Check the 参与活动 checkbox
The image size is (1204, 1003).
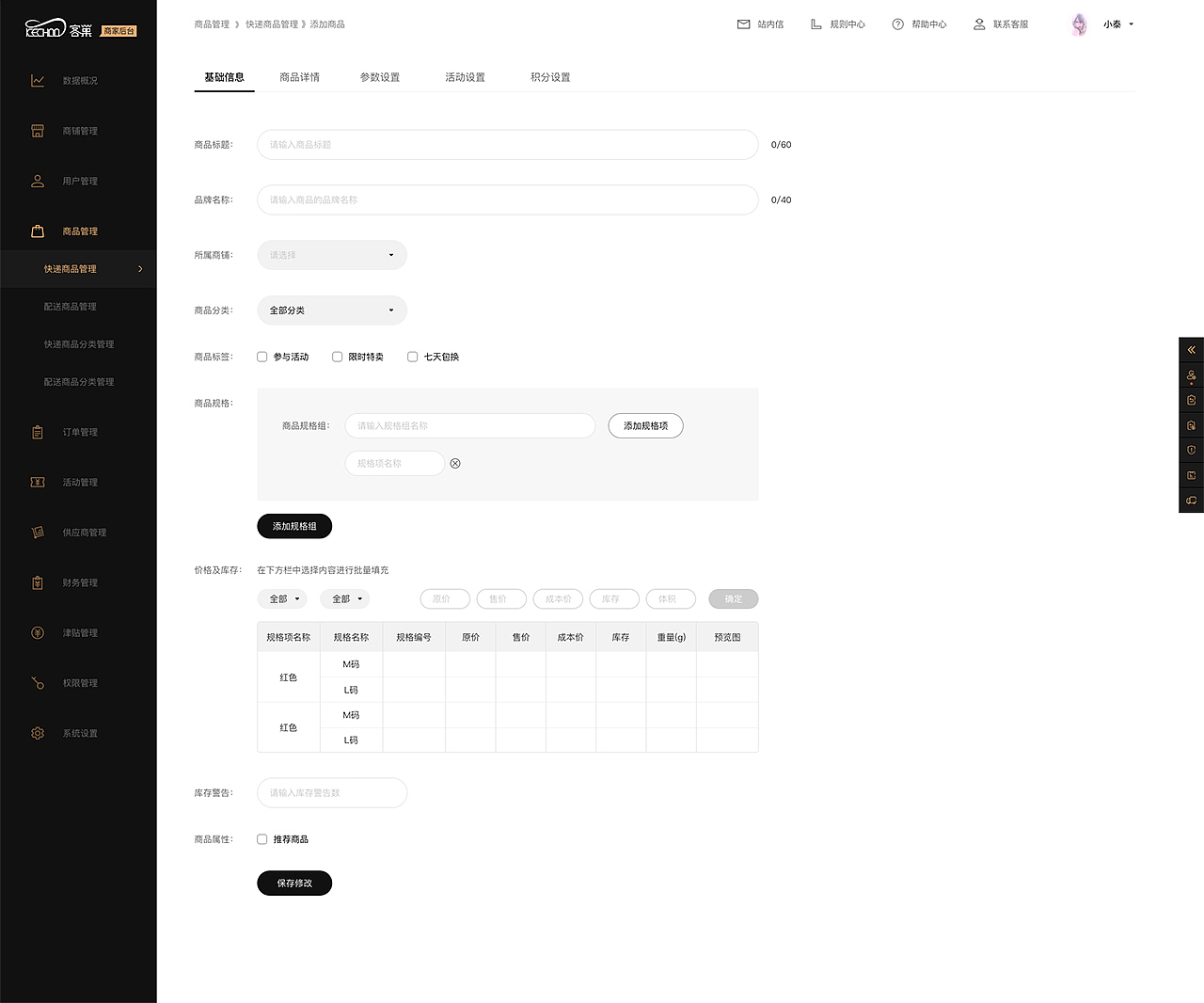click(261, 357)
